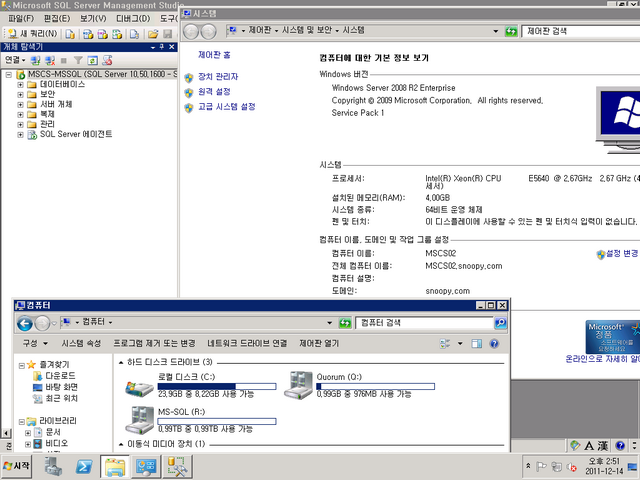The width and height of the screenshot is (640, 480).
Task: Click the Windows Explorer taskbar icon
Action: pyautogui.click(x=115, y=466)
